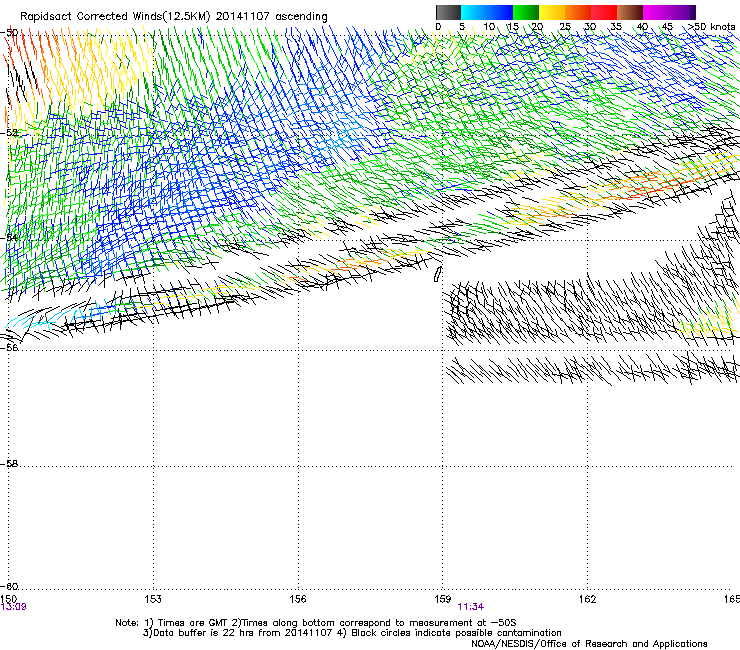Select the gray 0-5 knots legend color
This screenshot has width=740, height=650.
[x=448, y=12]
